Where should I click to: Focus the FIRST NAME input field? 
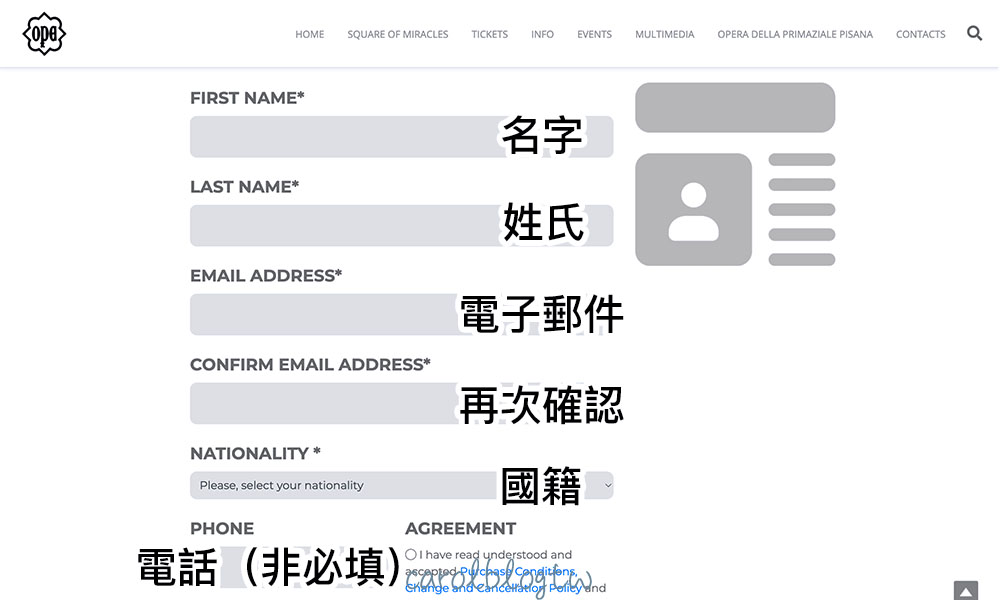pos(401,136)
